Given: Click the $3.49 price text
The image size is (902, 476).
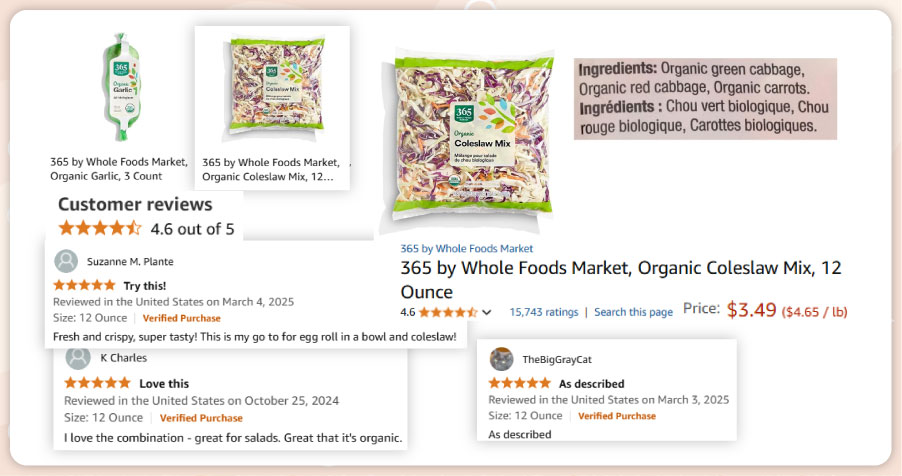Looking at the screenshot, I should point(751,310).
